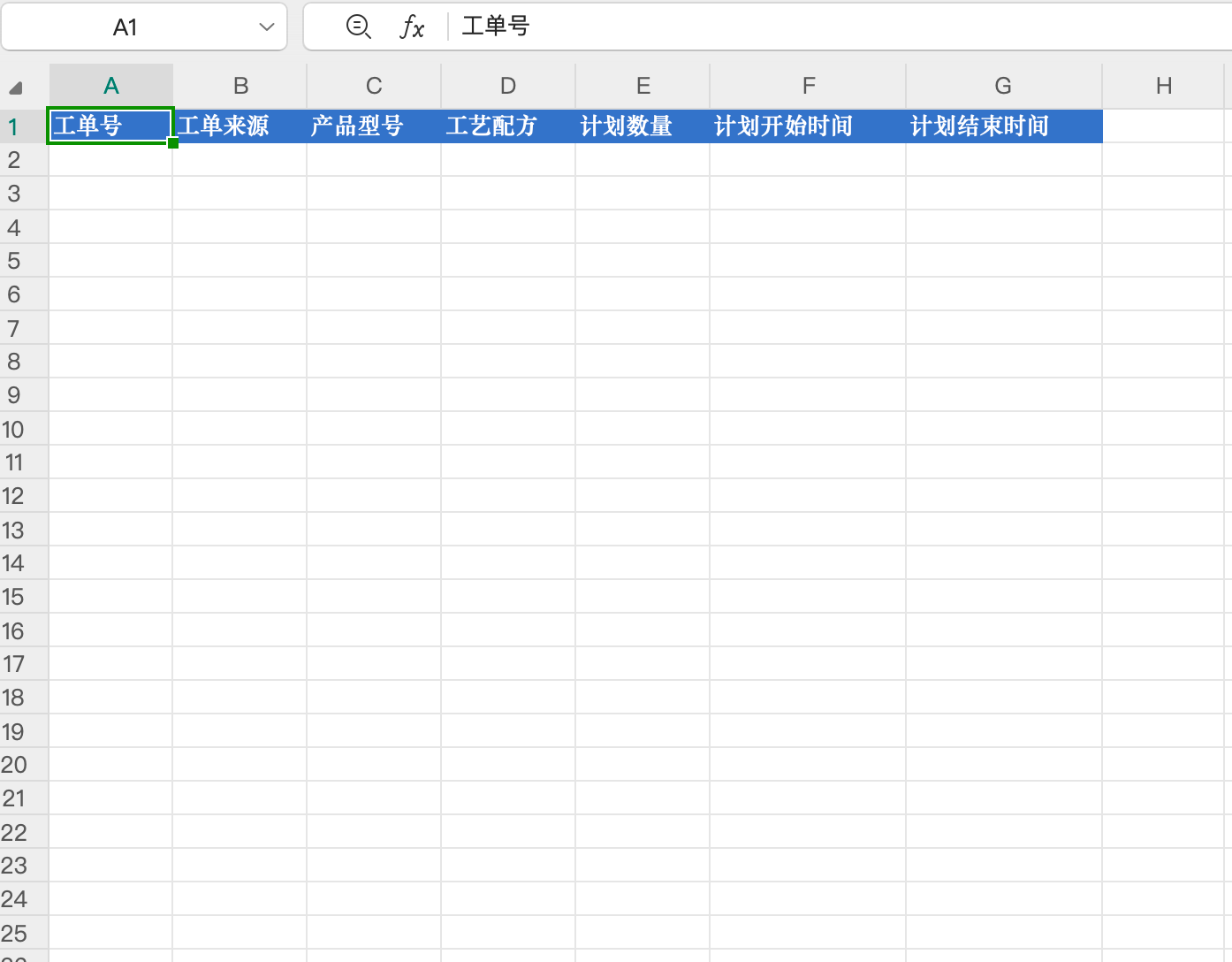Select the 工艺配方 header cell
This screenshot has width=1232, height=962.
507,126
